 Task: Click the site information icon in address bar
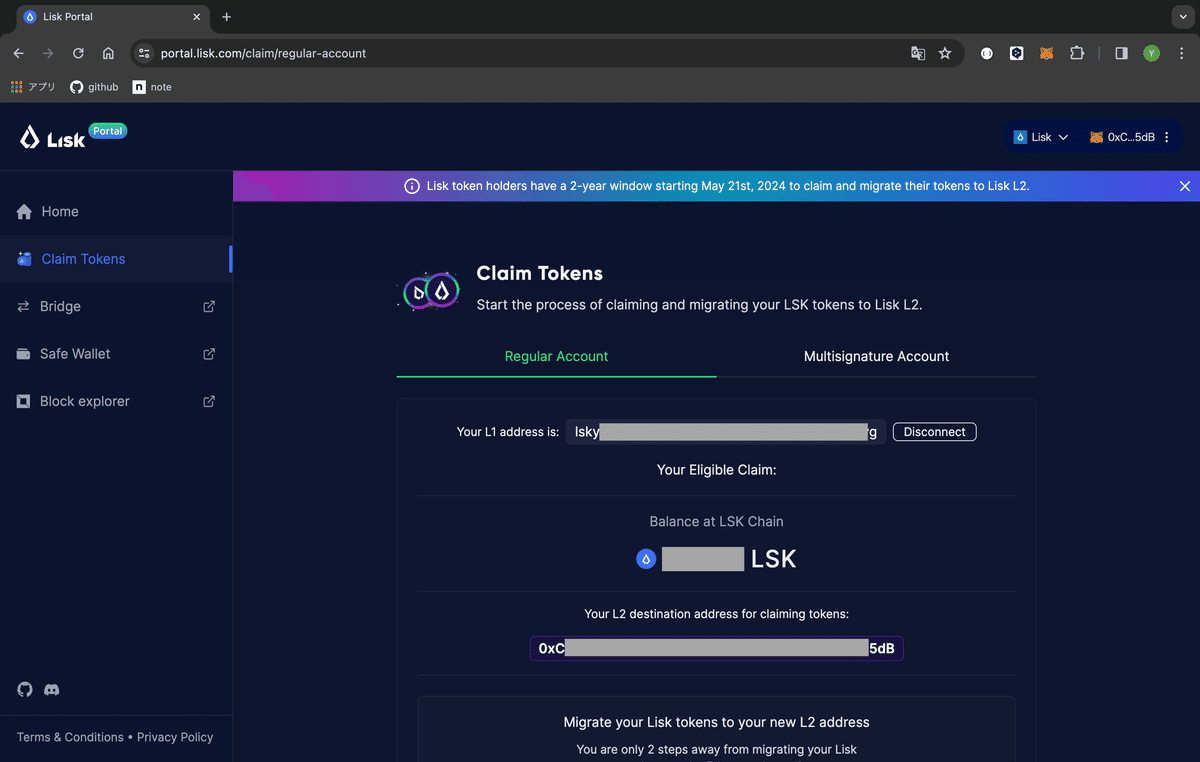[x=143, y=53]
